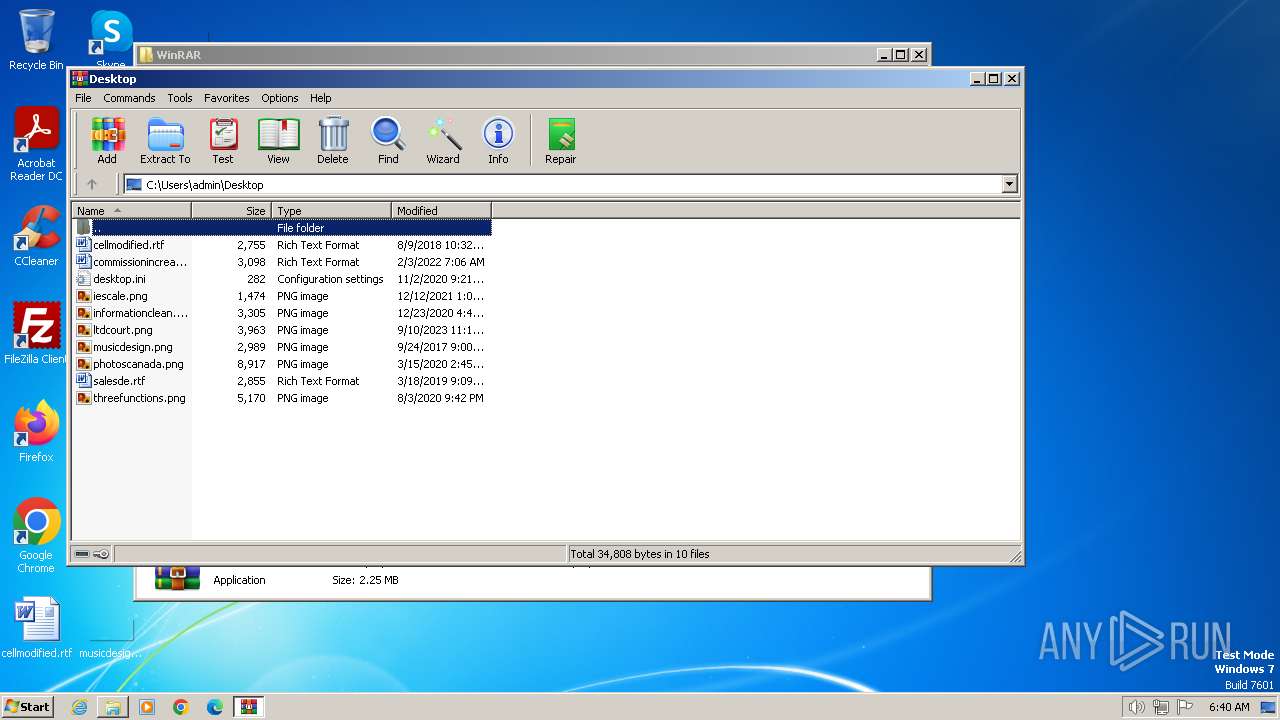Open the Options menu

click(x=280, y=98)
